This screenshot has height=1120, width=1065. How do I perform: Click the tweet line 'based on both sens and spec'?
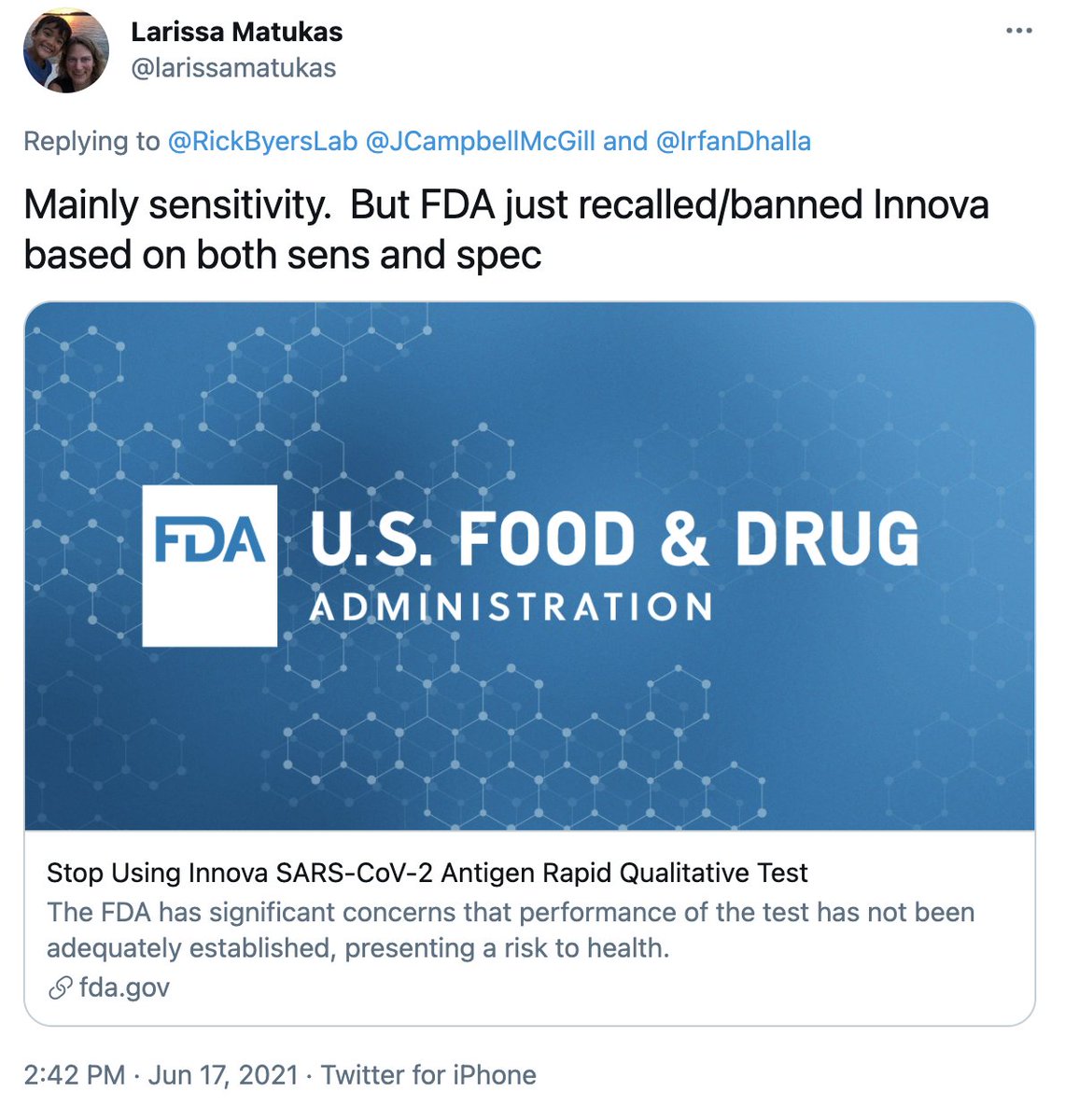click(282, 255)
